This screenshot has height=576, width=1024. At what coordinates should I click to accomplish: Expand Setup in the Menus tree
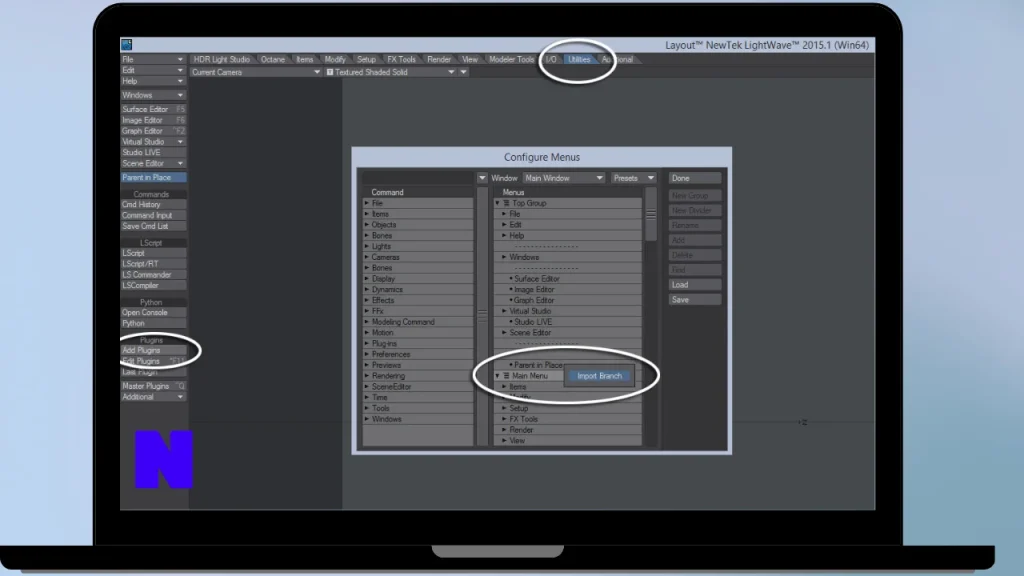[x=504, y=408]
